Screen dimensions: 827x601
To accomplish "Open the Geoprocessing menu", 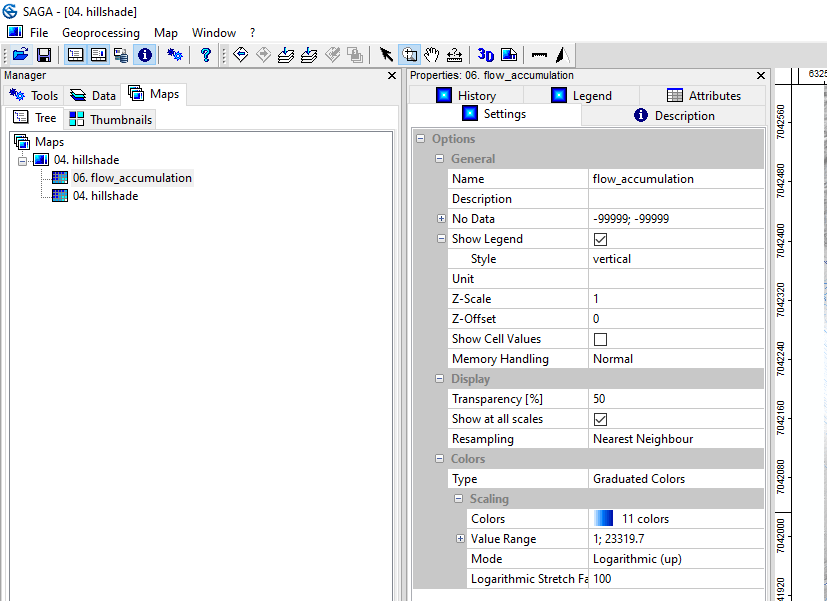I will click(100, 33).
